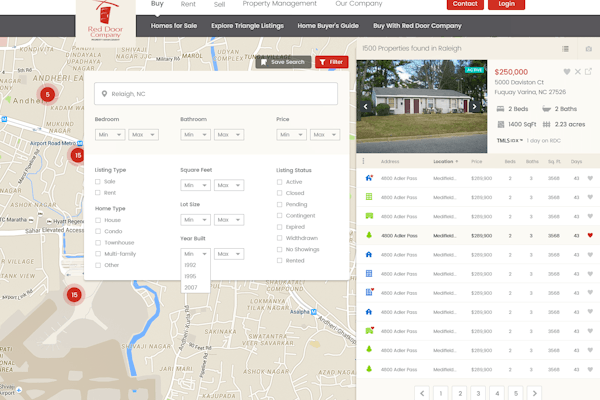
Task: Click the Red Door Company logo
Action: [x=105, y=21]
